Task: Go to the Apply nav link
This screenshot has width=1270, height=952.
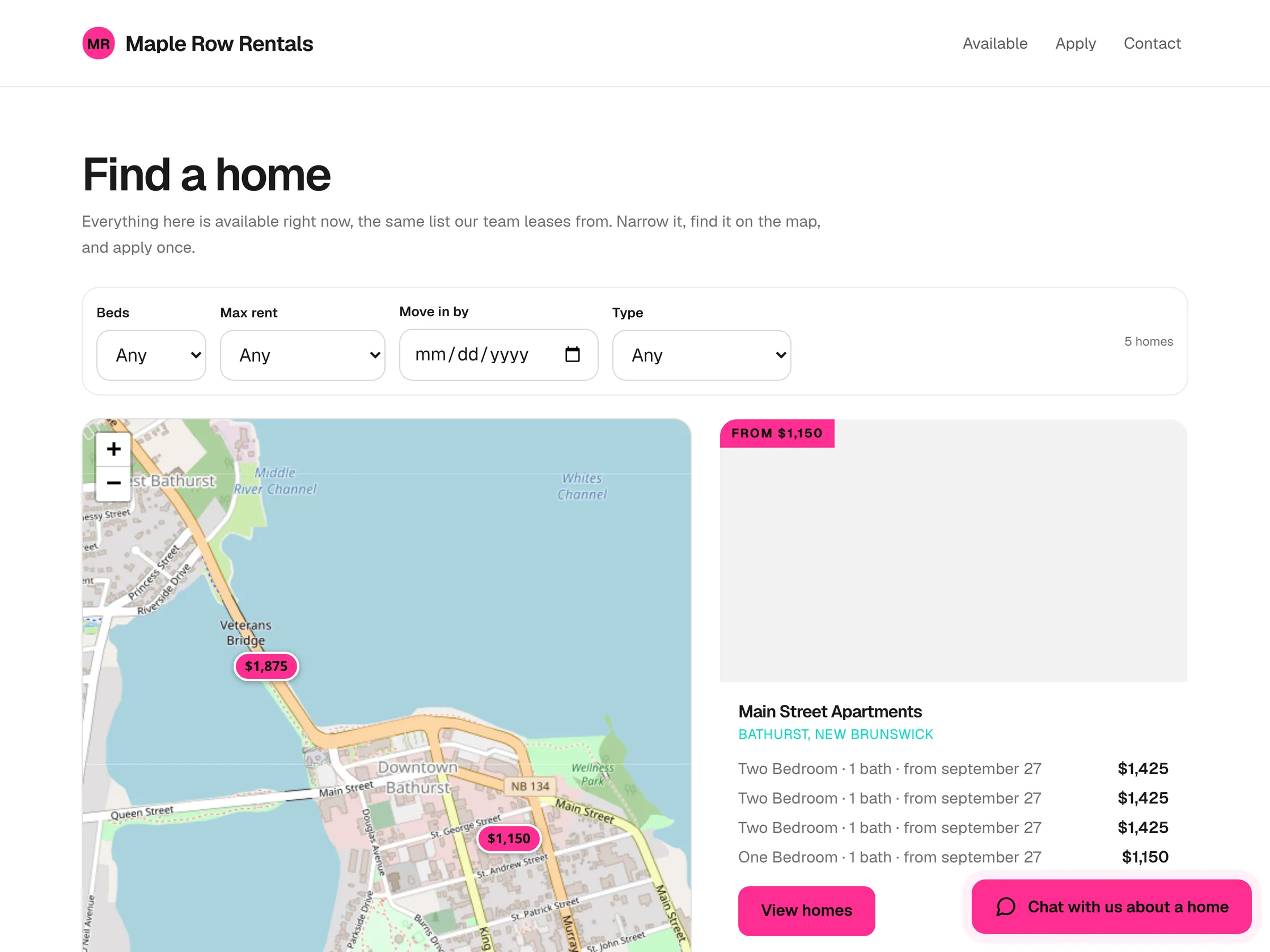Action: pos(1076,44)
